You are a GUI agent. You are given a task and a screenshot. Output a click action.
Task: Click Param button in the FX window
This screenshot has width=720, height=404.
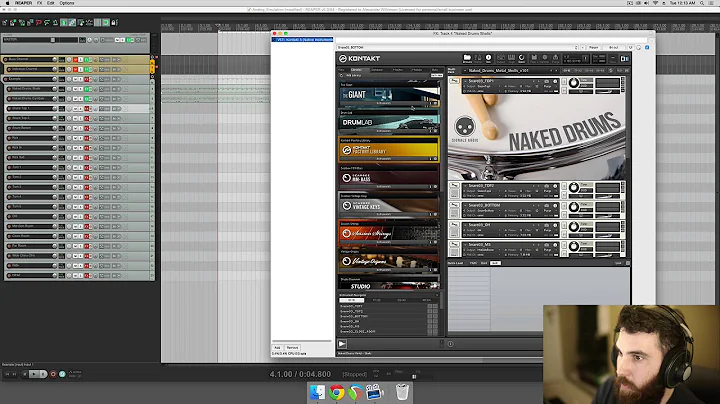point(594,47)
